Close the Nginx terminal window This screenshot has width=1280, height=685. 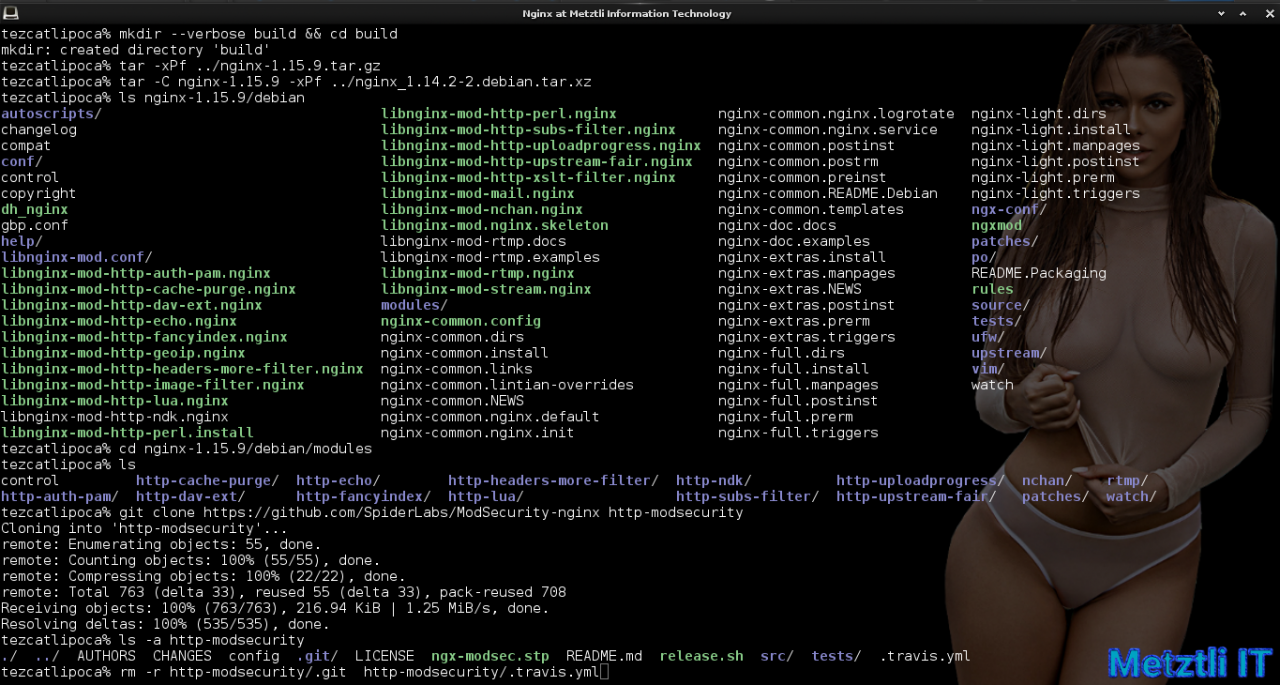point(1270,13)
